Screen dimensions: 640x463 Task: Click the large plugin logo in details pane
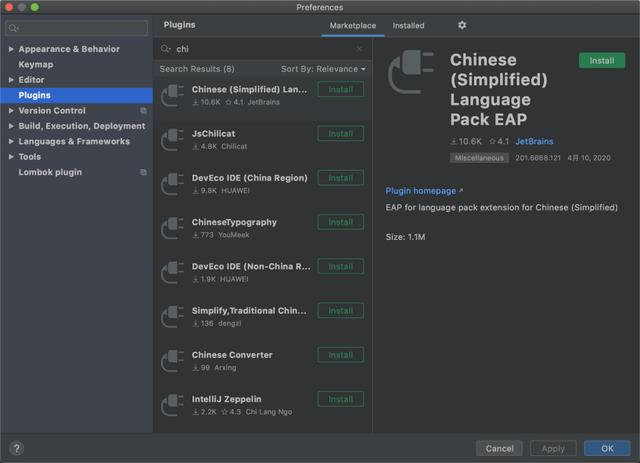[410, 72]
